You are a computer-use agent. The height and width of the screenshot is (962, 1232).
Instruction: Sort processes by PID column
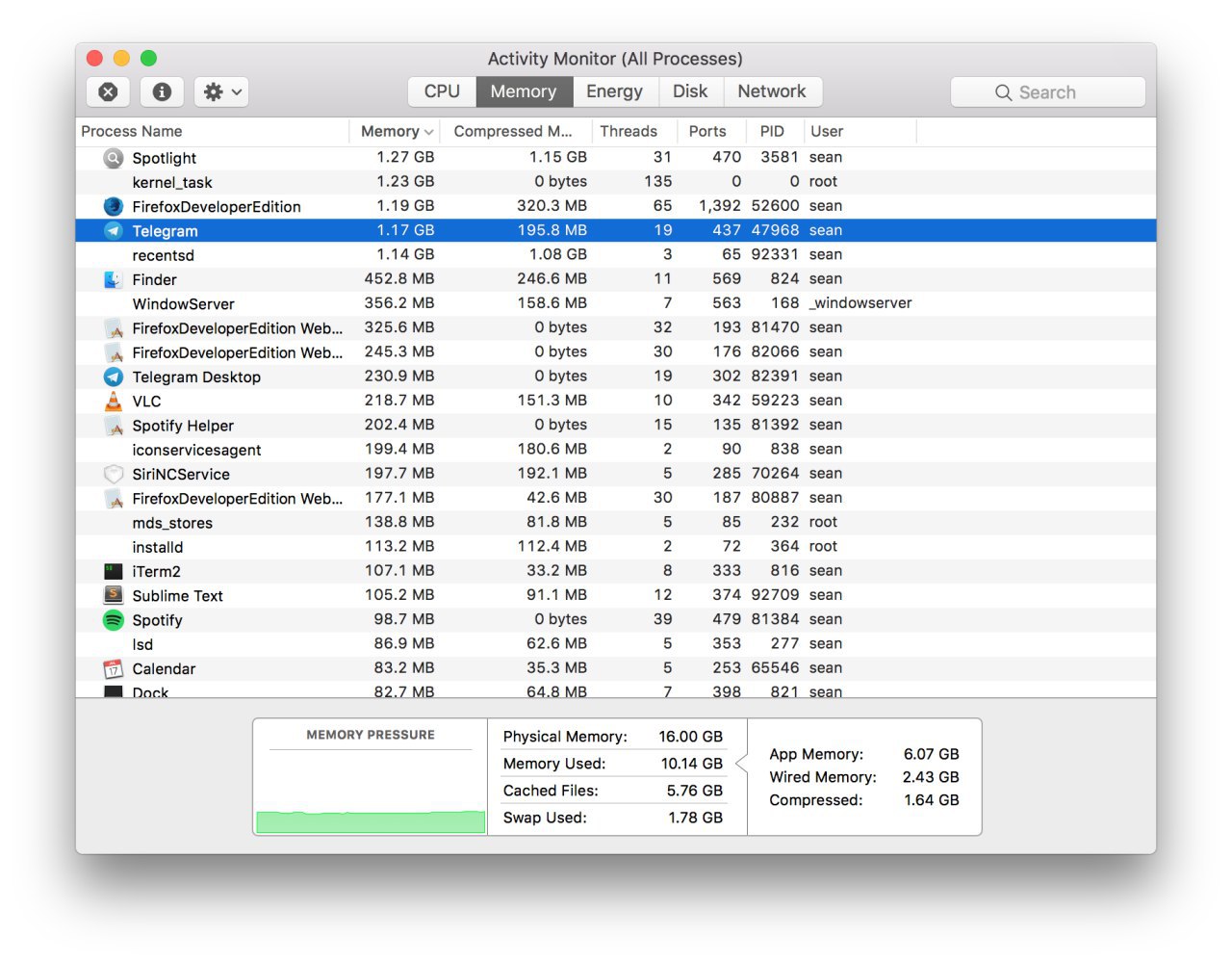point(771,131)
